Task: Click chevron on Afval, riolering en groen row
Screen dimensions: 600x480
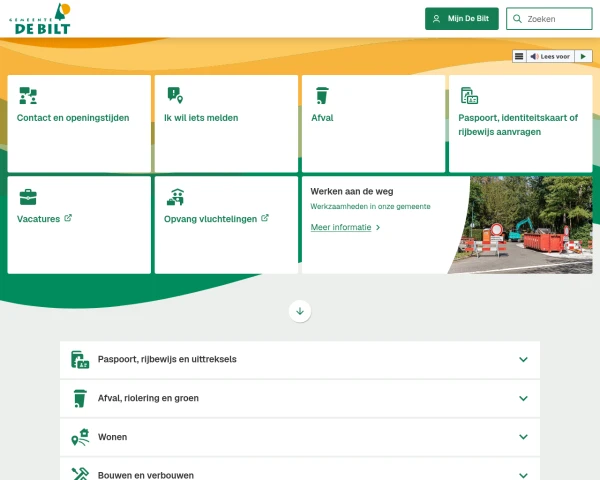Action: click(523, 398)
